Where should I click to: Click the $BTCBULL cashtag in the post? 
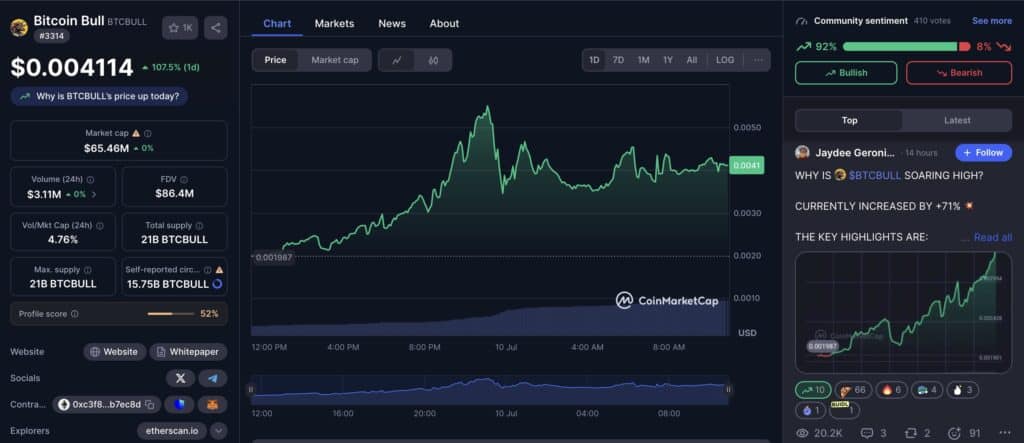coord(875,175)
